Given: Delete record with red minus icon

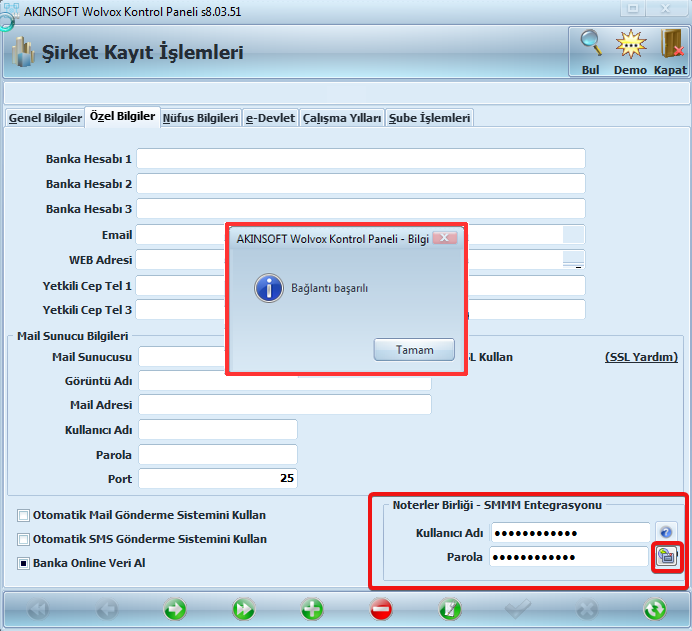Looking at the screenshot, I should pyautogui.click(x=381, y=609).
